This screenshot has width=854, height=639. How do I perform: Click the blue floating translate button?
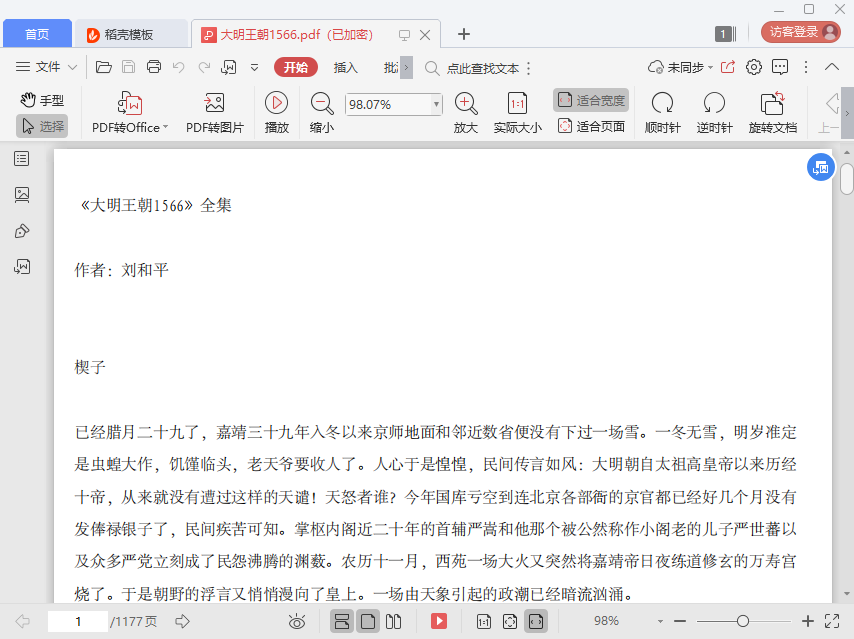point(821,168)
